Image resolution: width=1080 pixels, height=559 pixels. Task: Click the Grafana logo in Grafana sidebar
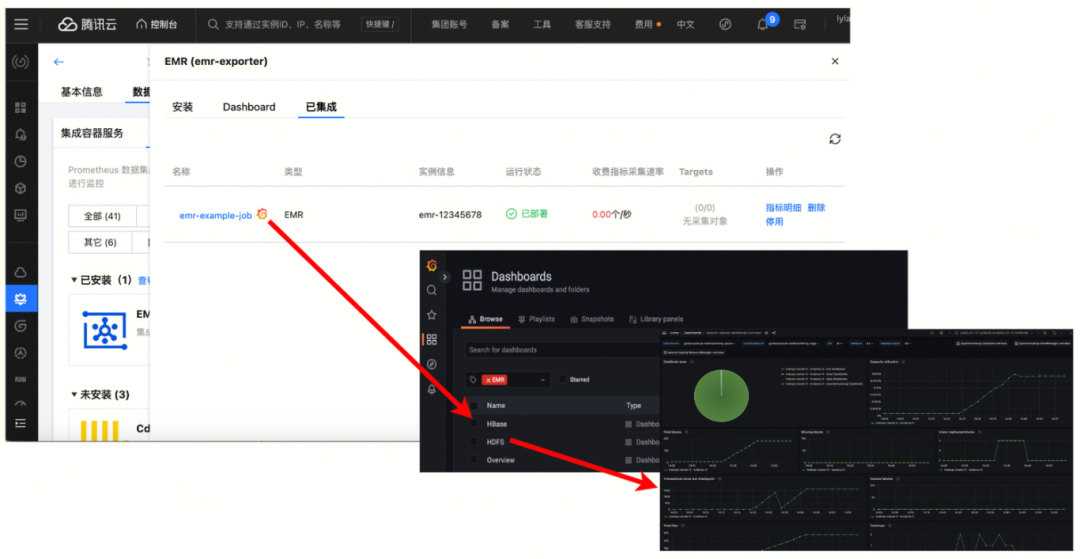tap(432, 265)
